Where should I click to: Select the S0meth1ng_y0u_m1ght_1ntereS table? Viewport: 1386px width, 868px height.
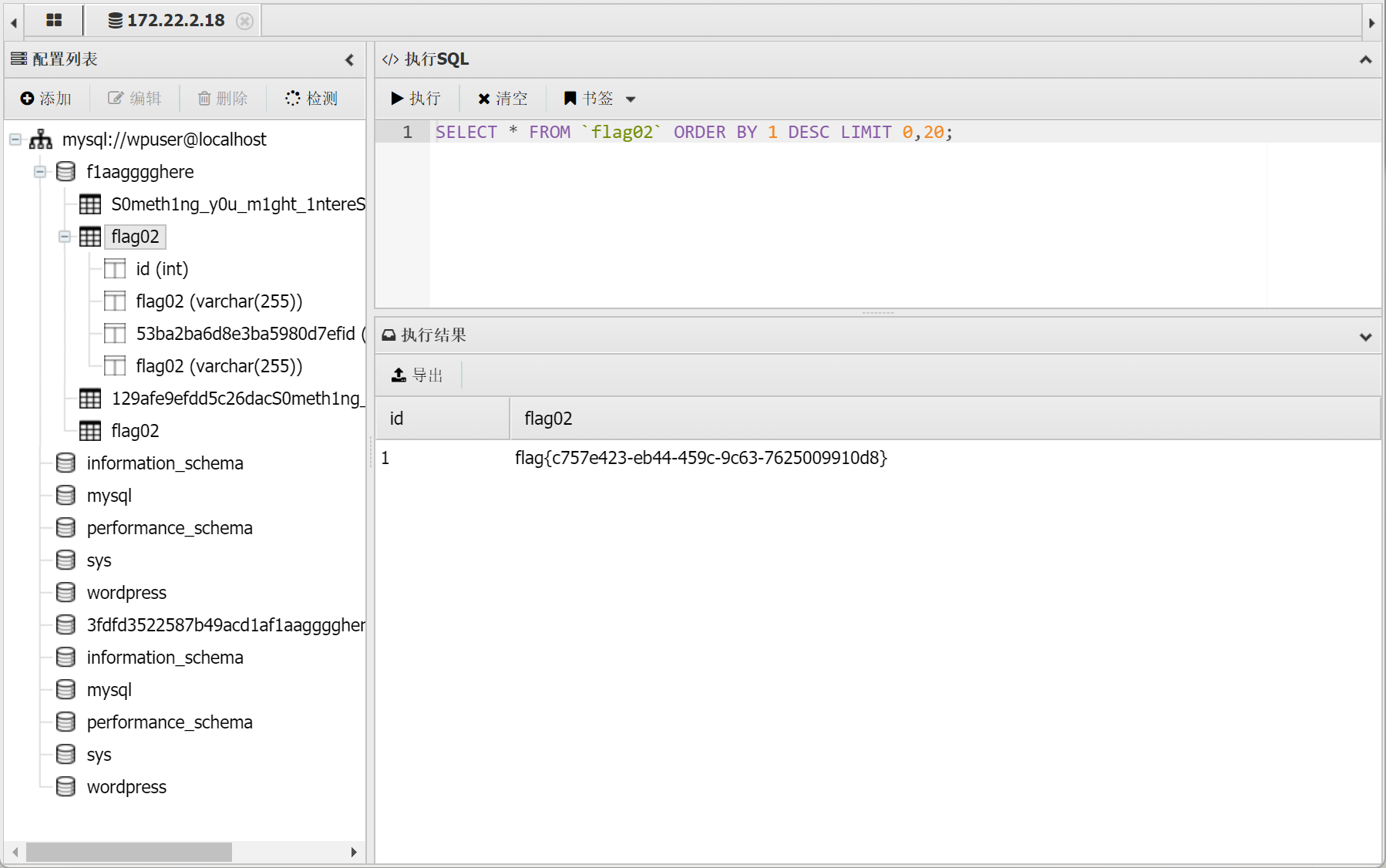point(238,204)
